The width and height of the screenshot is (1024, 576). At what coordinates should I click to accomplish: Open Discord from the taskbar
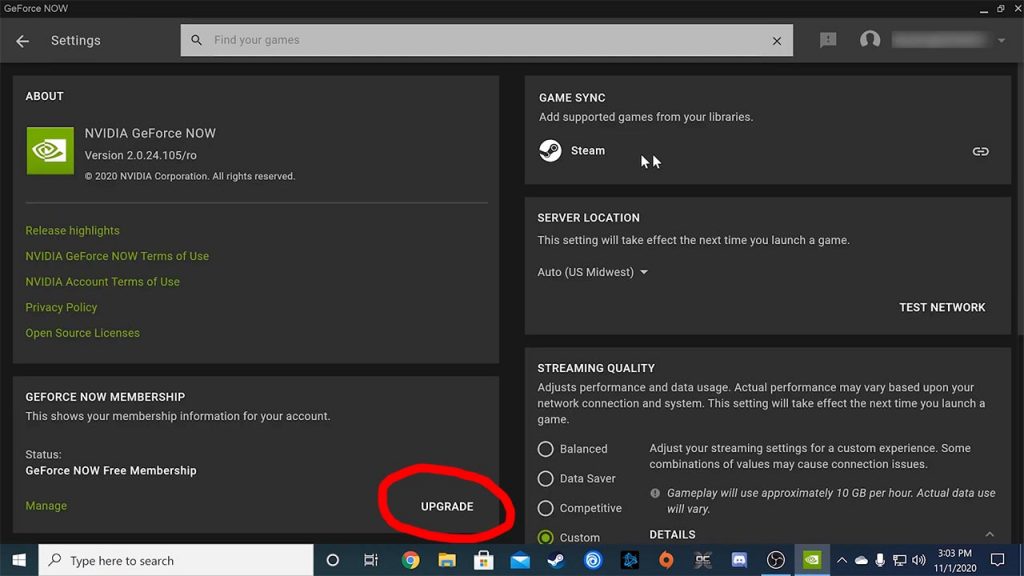coord(739,560)
